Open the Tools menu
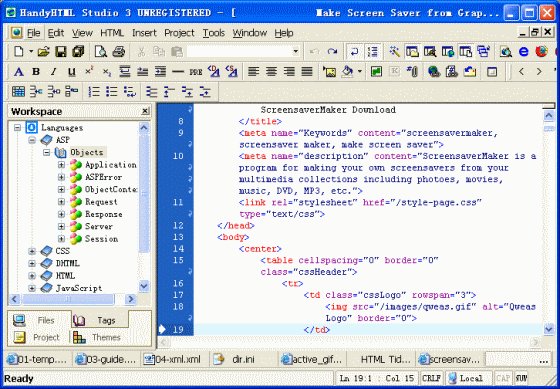Viewport: 560px width, 389px height. 214,33
